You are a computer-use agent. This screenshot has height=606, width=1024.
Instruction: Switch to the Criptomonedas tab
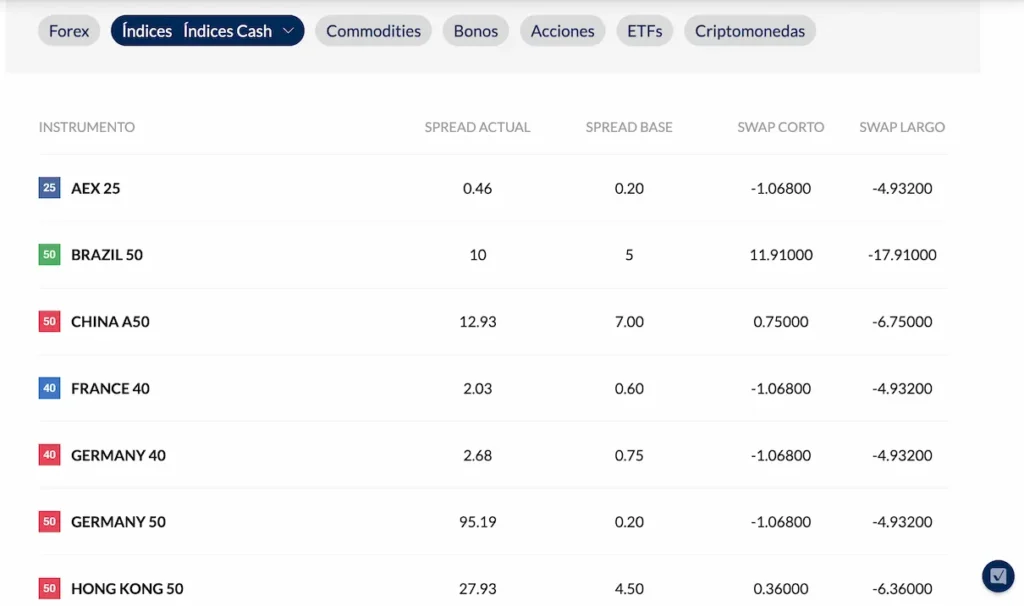coord(749,30)
